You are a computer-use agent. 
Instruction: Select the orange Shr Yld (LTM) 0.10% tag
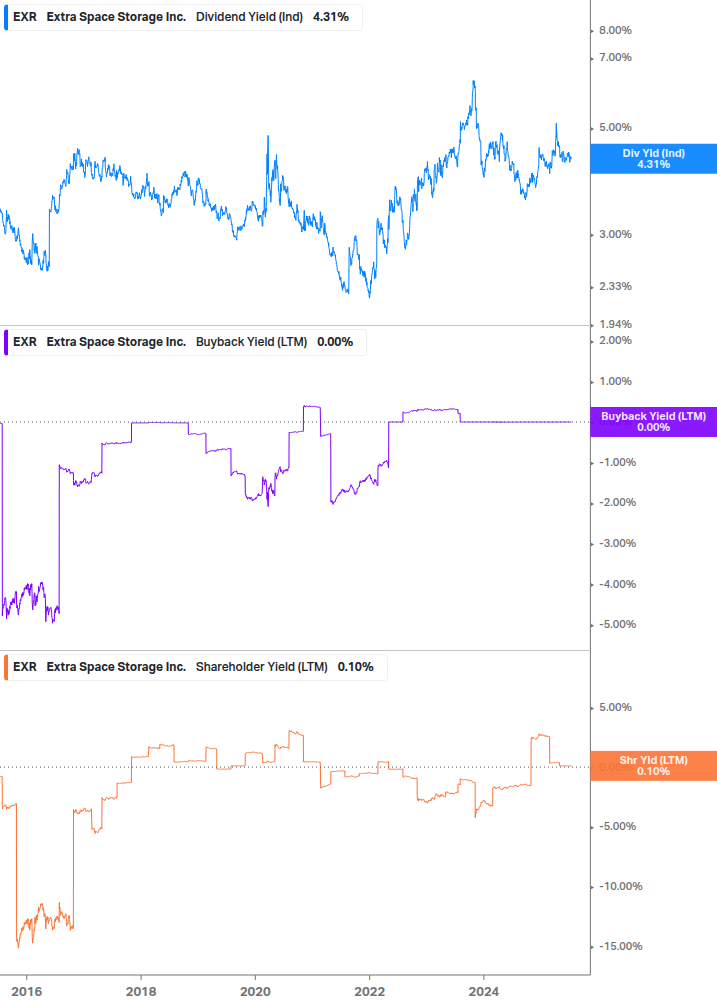coord(654,766)
